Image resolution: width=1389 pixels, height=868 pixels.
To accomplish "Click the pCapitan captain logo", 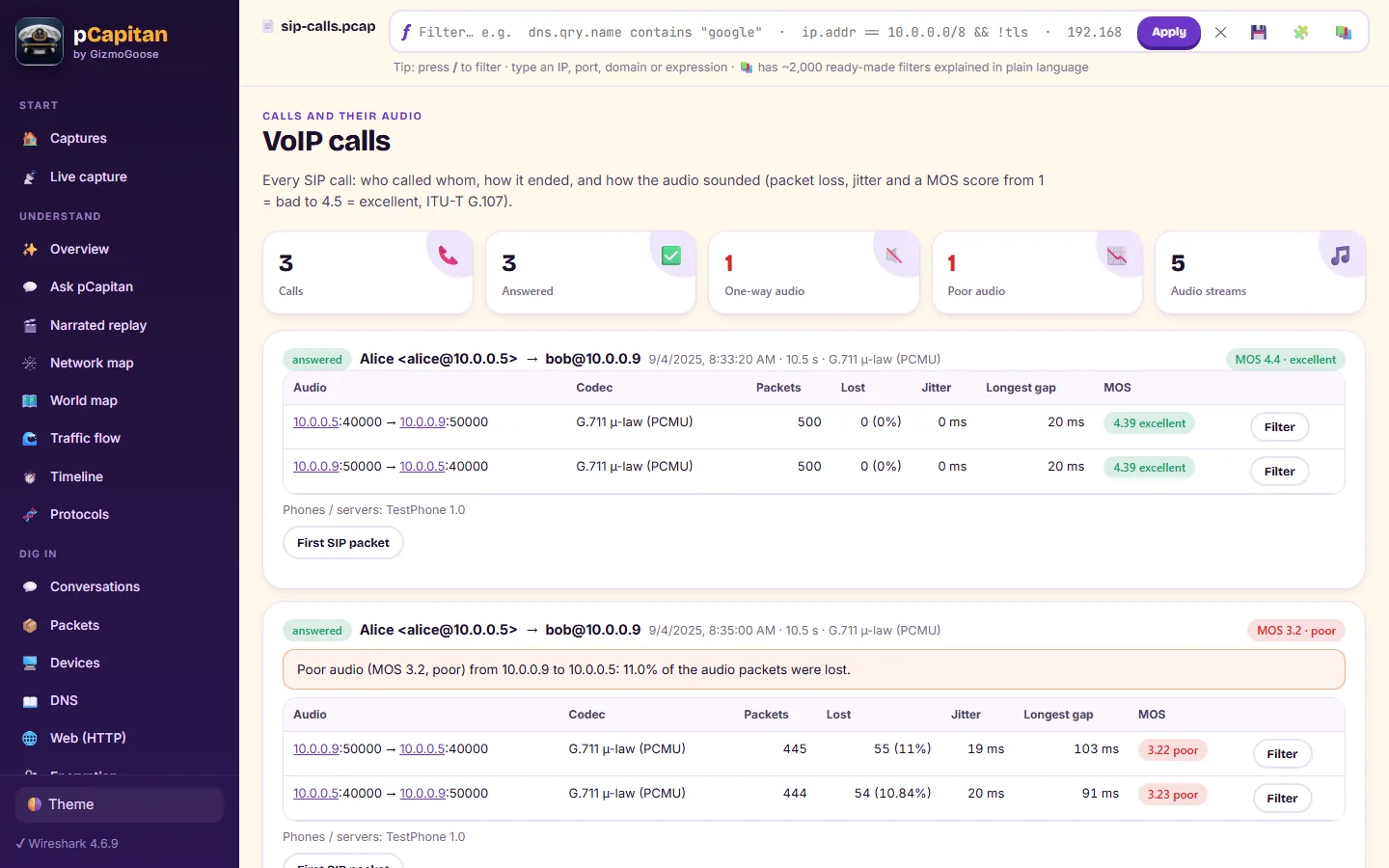I will click(40, 41).
